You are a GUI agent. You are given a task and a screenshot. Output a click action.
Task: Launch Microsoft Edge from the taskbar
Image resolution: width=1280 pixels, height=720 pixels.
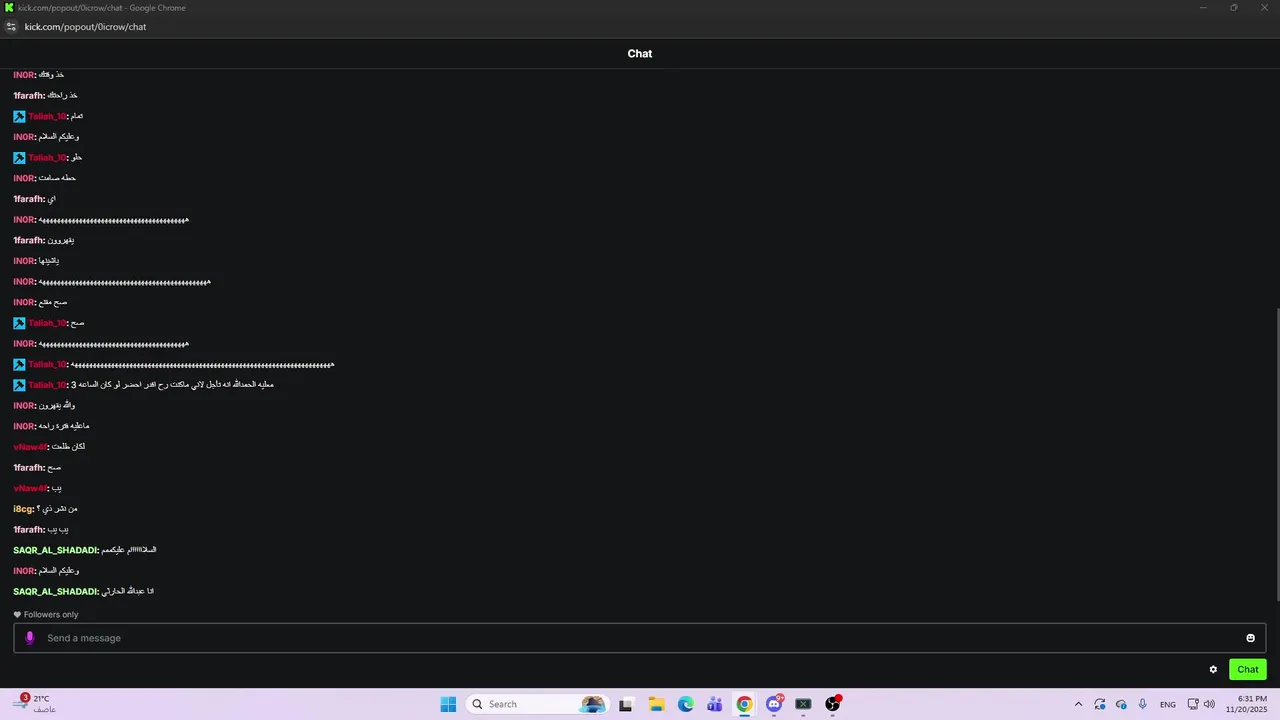pos(685,704)
